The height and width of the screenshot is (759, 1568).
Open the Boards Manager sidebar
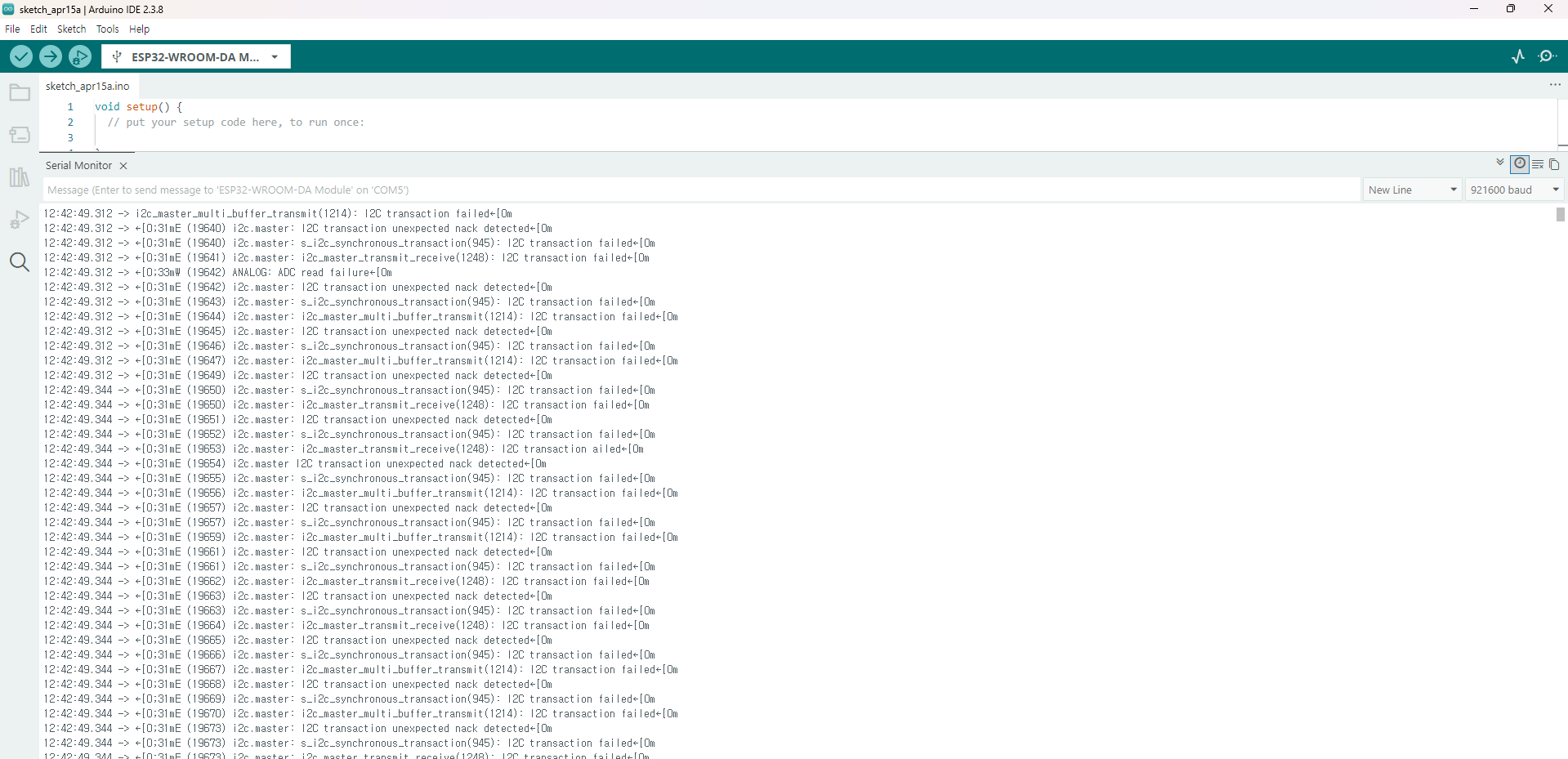tap(20, 135)
